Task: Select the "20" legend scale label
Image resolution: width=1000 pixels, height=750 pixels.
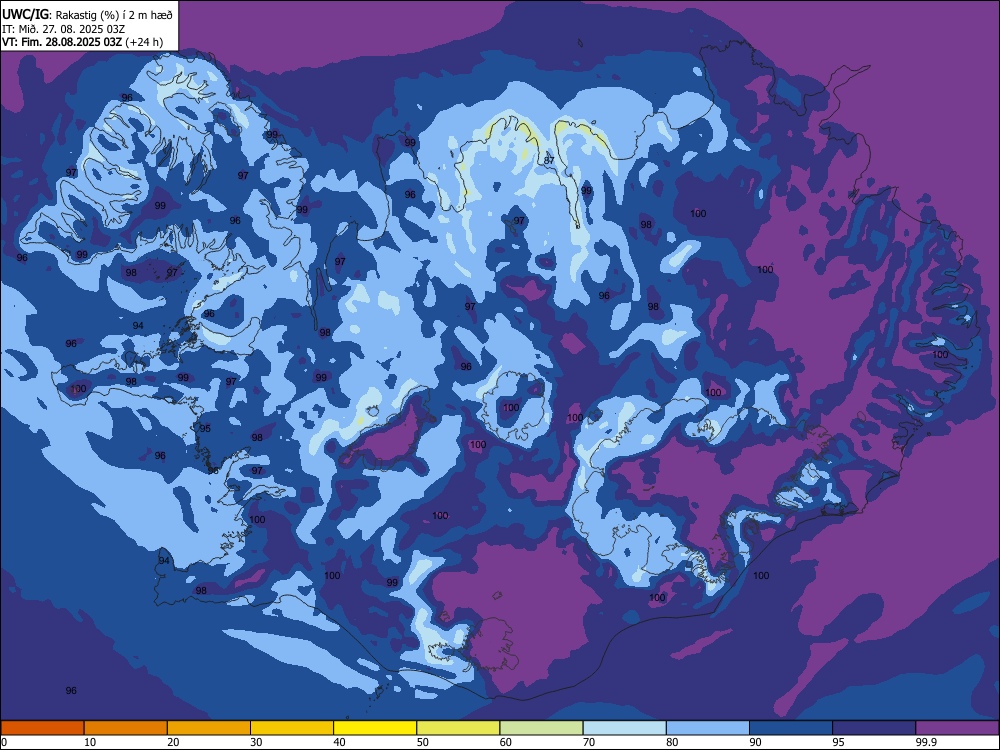Action: tap(173, 742)
